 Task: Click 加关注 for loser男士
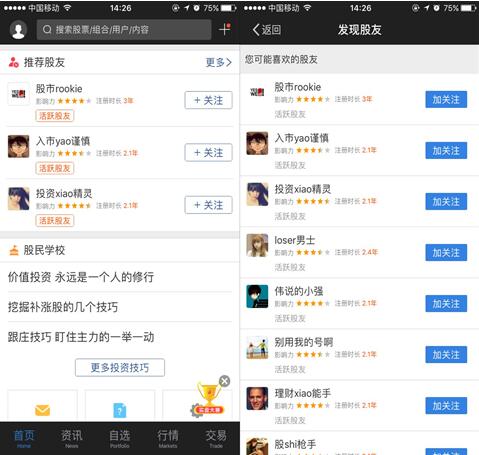click(446, 253)
